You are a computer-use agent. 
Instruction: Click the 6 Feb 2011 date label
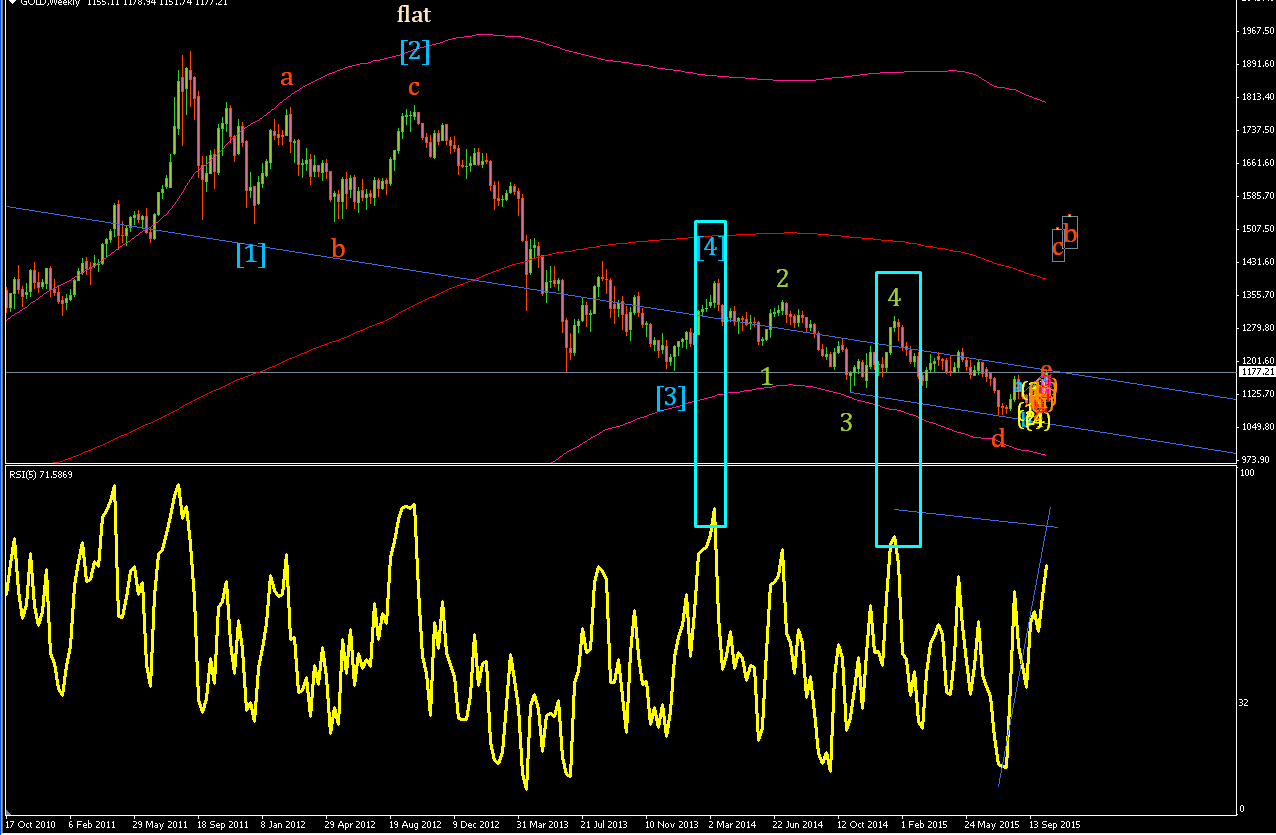(91, 825)
